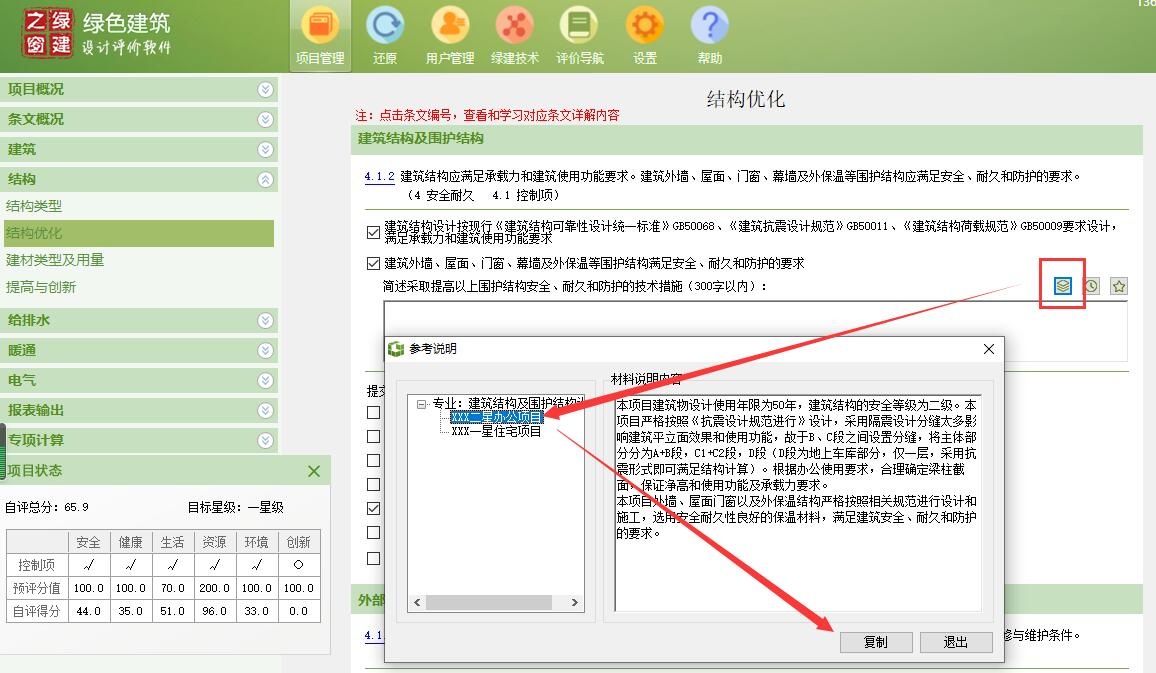Open 设置 gear icon
The width and height of the screenshot is (1156, 673).
pyautogui.click(x=645, y=35)
